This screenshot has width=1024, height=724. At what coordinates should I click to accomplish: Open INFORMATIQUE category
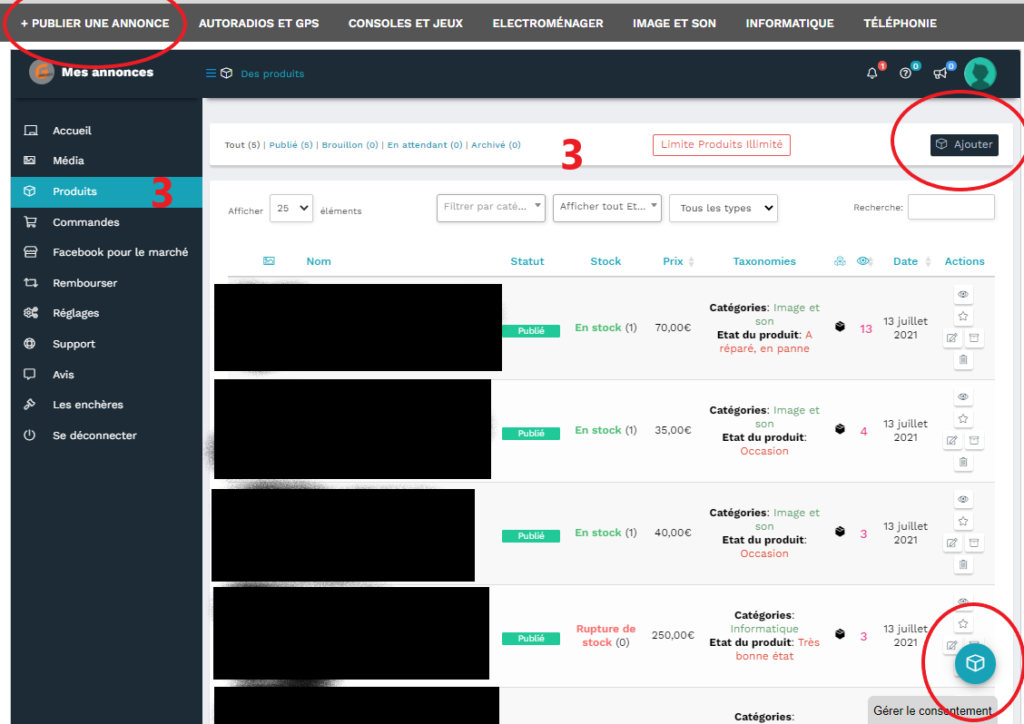pos(790,24)
